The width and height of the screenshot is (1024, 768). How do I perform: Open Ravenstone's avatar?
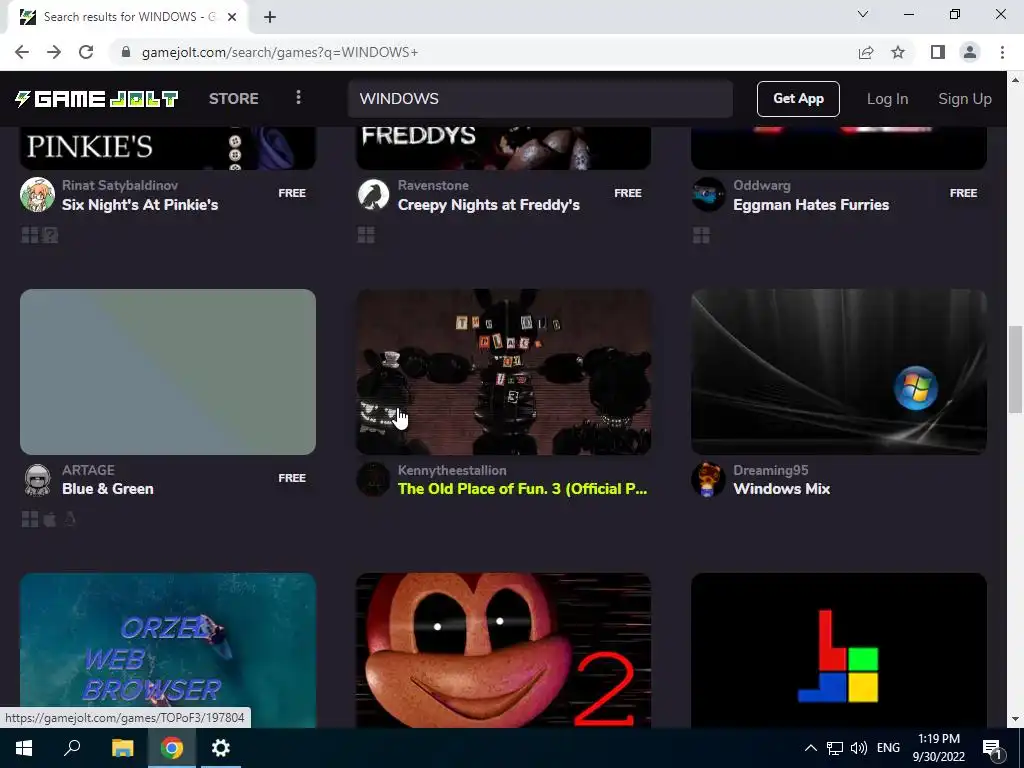click(x=374, y=195)
